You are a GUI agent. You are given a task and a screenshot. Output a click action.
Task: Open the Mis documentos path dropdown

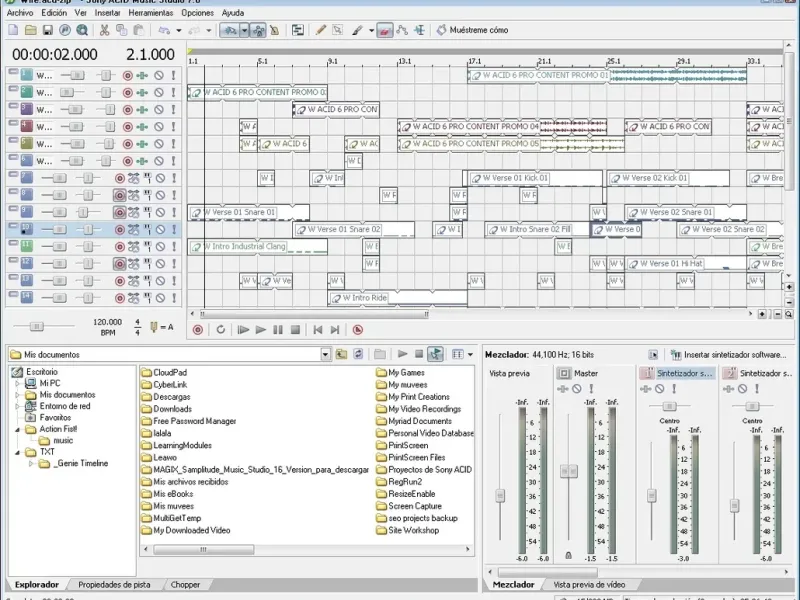coord(326,354)
